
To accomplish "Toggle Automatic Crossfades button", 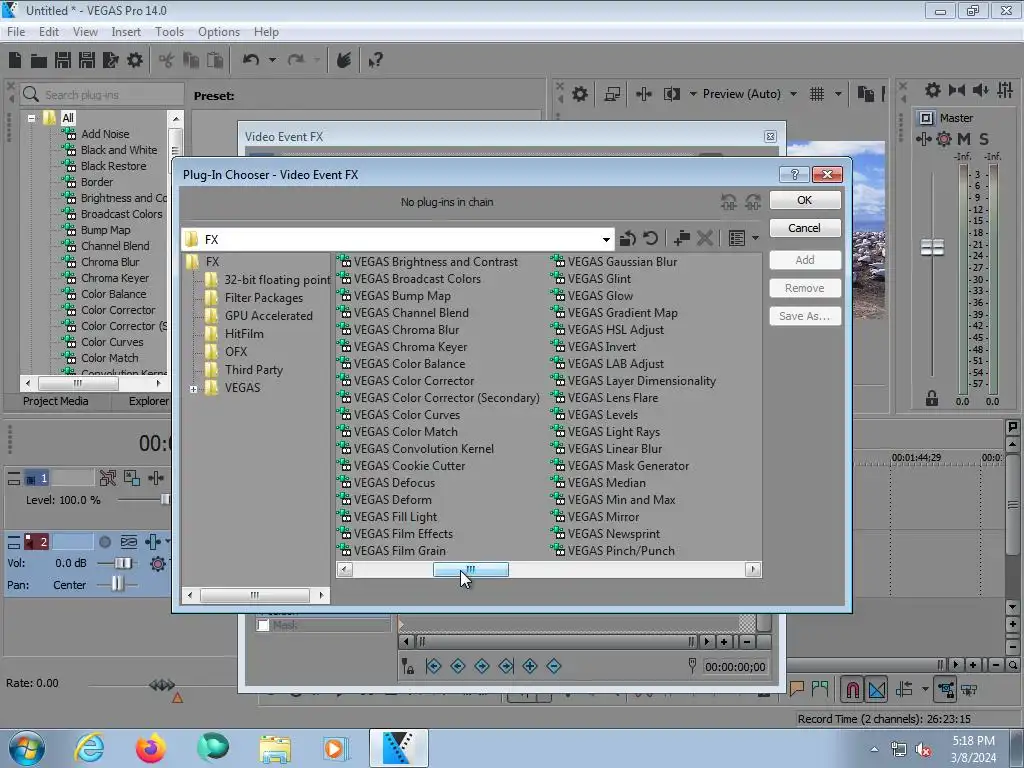I will point(877,689).
